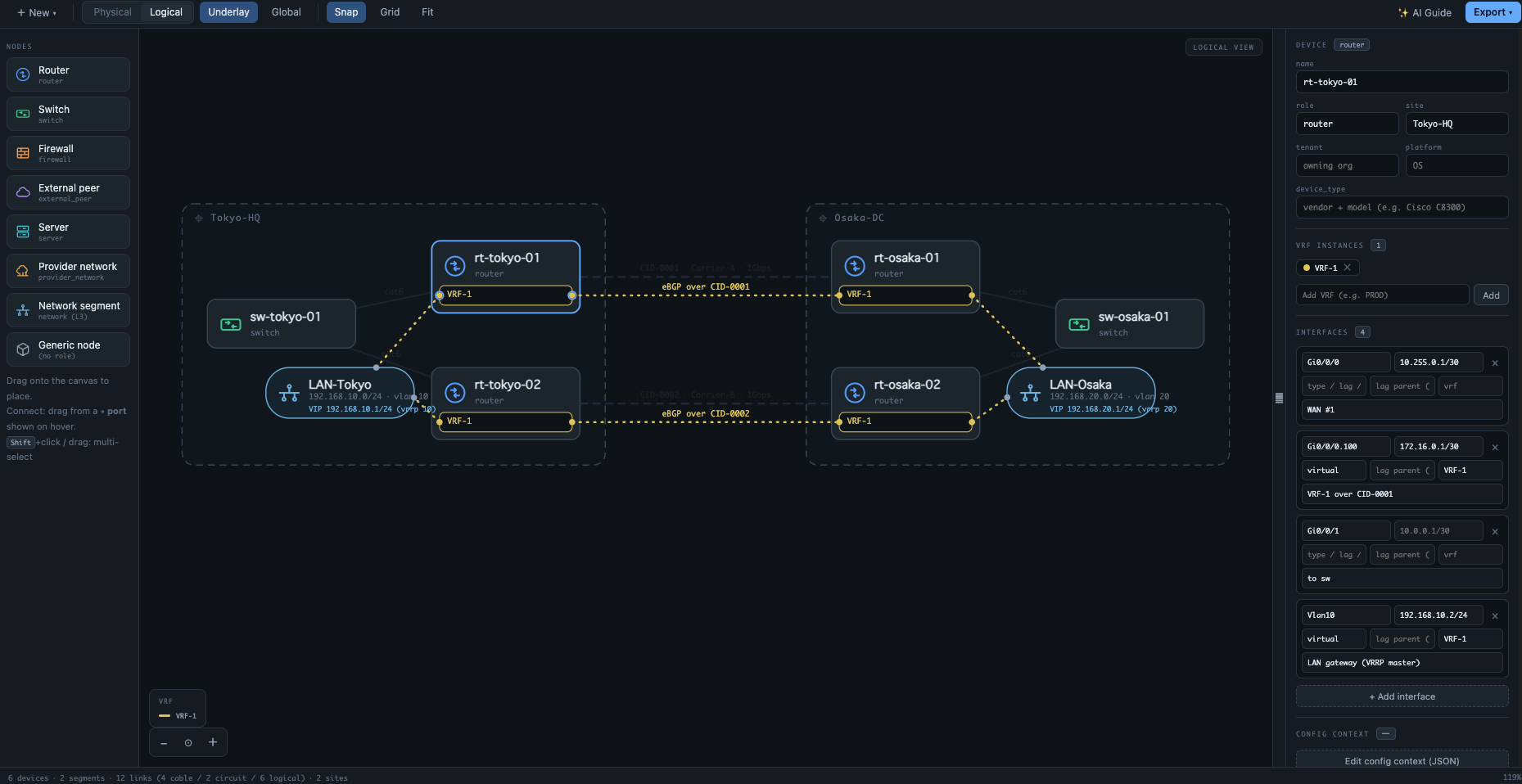The image size is (1522, 784).
Task: Zoom in with the plus button
Action: pyautogui.click(x=213, y=742)
